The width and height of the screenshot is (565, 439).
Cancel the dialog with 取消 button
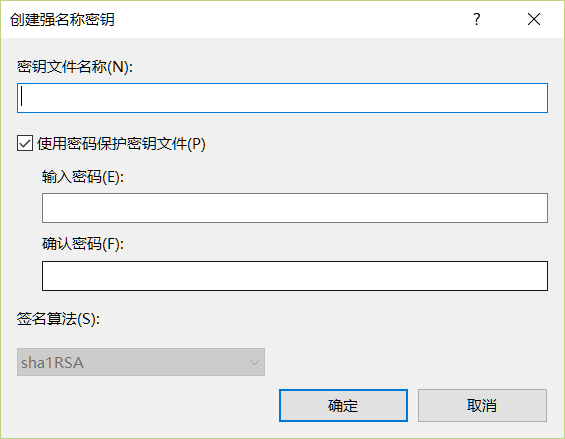482,405
